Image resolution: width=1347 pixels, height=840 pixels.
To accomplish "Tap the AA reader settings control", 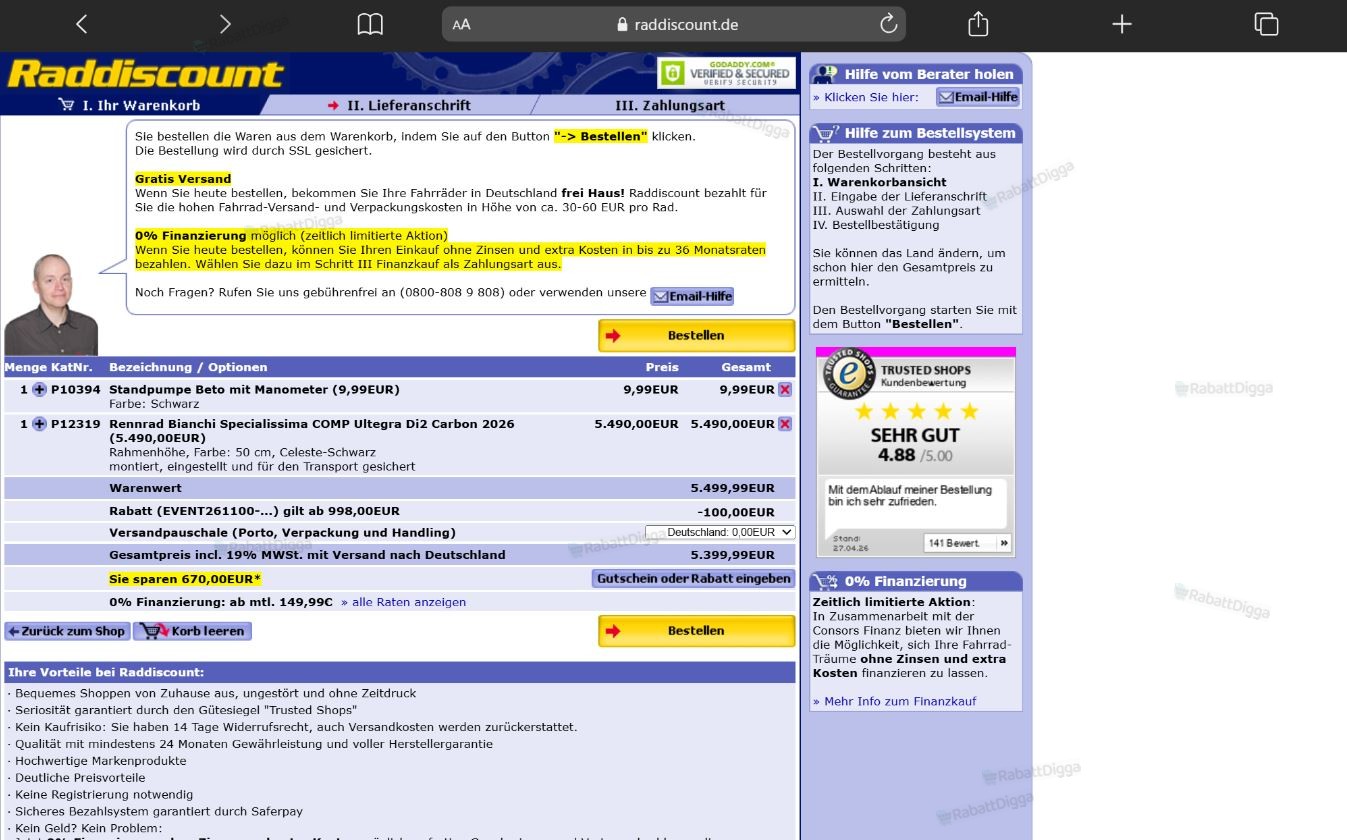I will [461, 25].
